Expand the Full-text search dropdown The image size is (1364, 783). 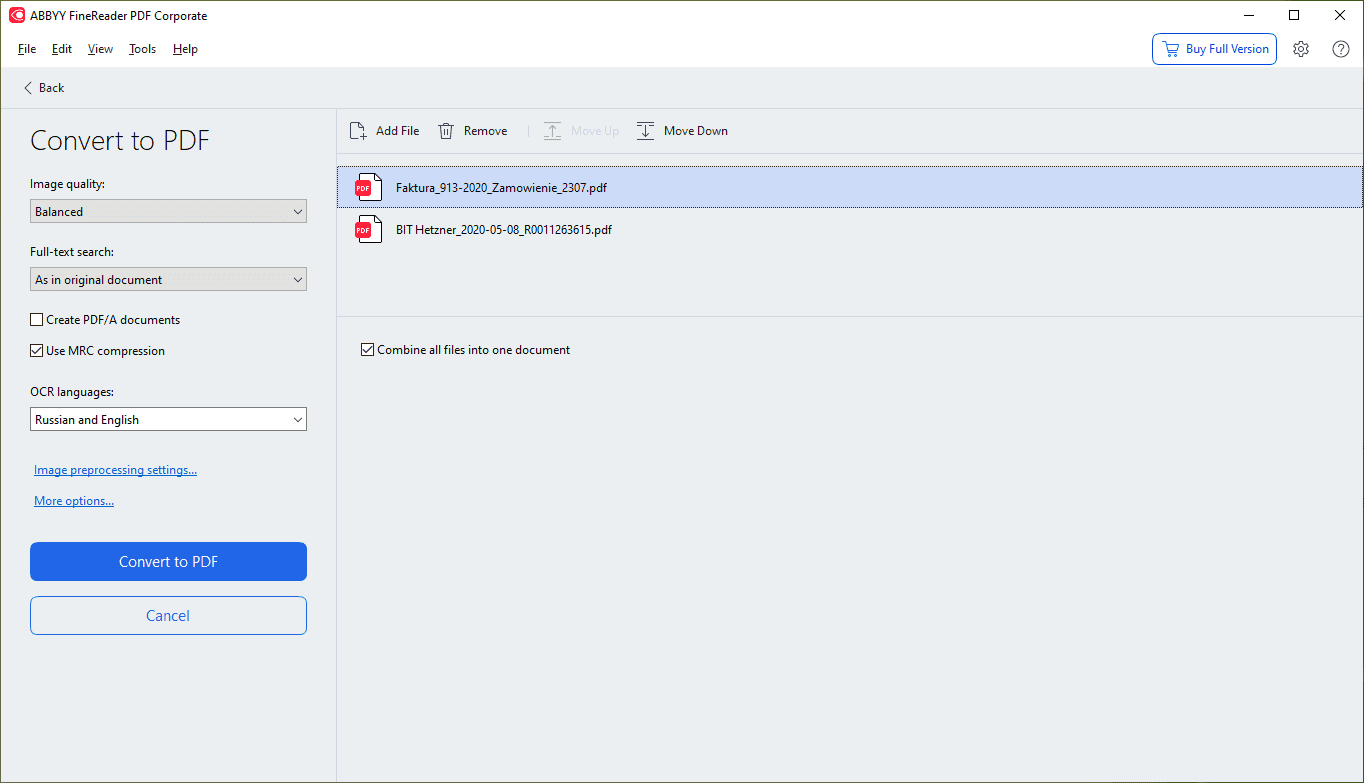(168, 280)
